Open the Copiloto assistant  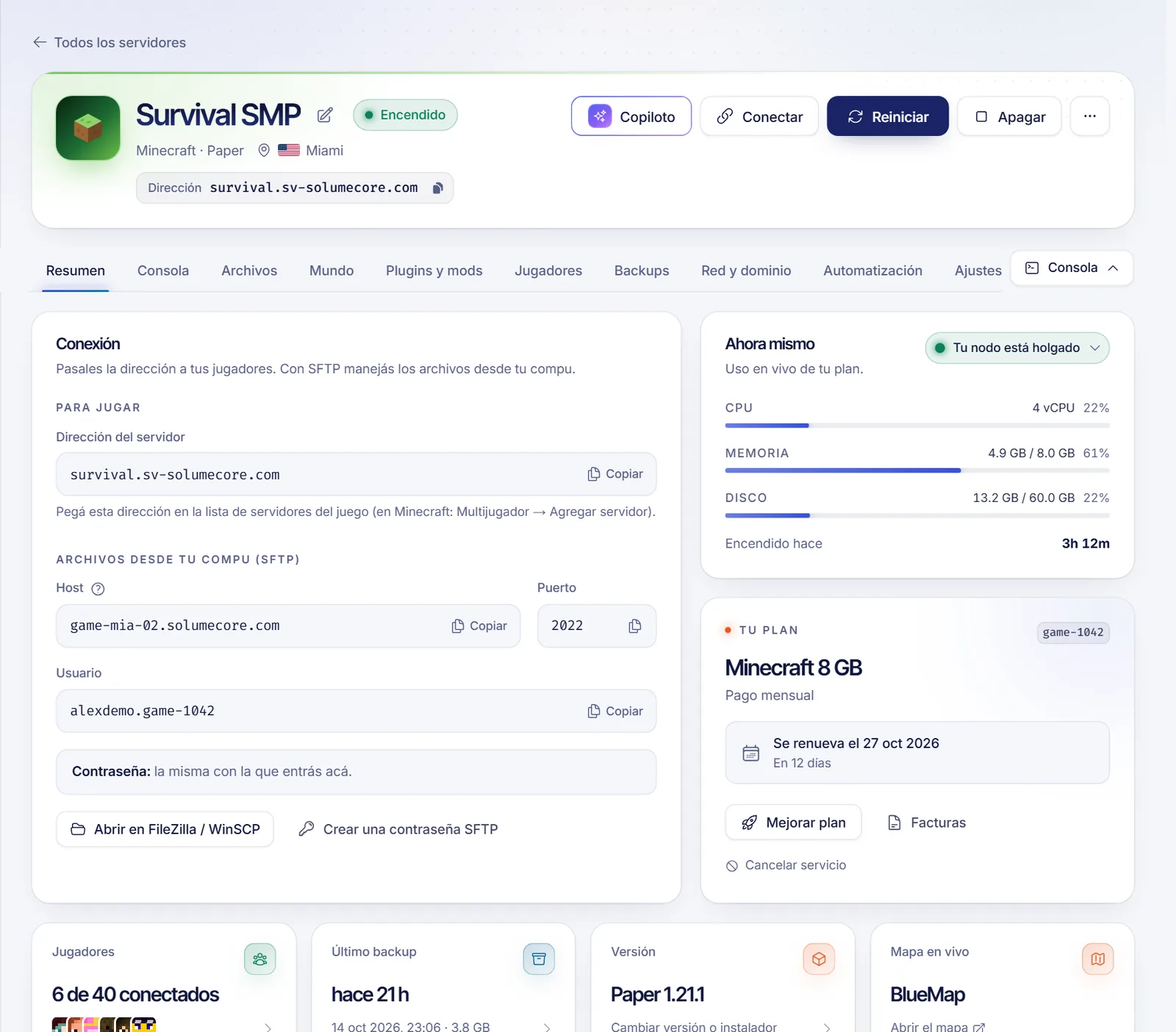pos(631,116)
